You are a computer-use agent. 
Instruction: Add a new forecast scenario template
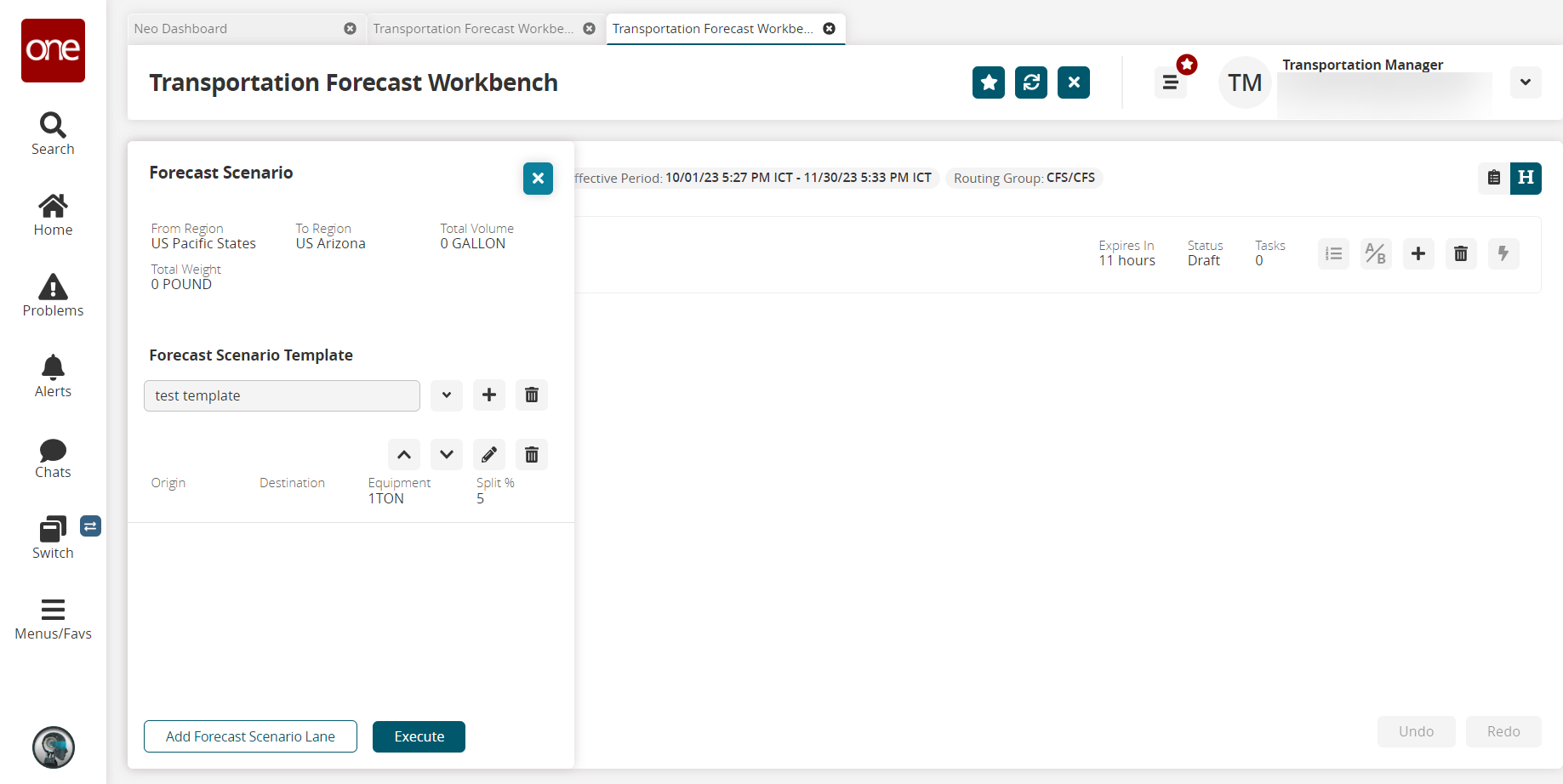click(489, 395)
